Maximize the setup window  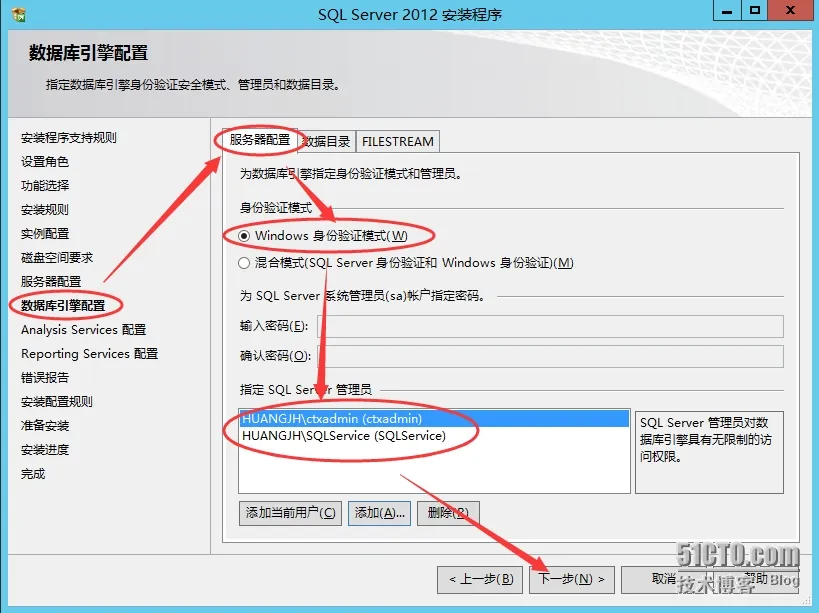pyautogui.click(x=755, y=10)
